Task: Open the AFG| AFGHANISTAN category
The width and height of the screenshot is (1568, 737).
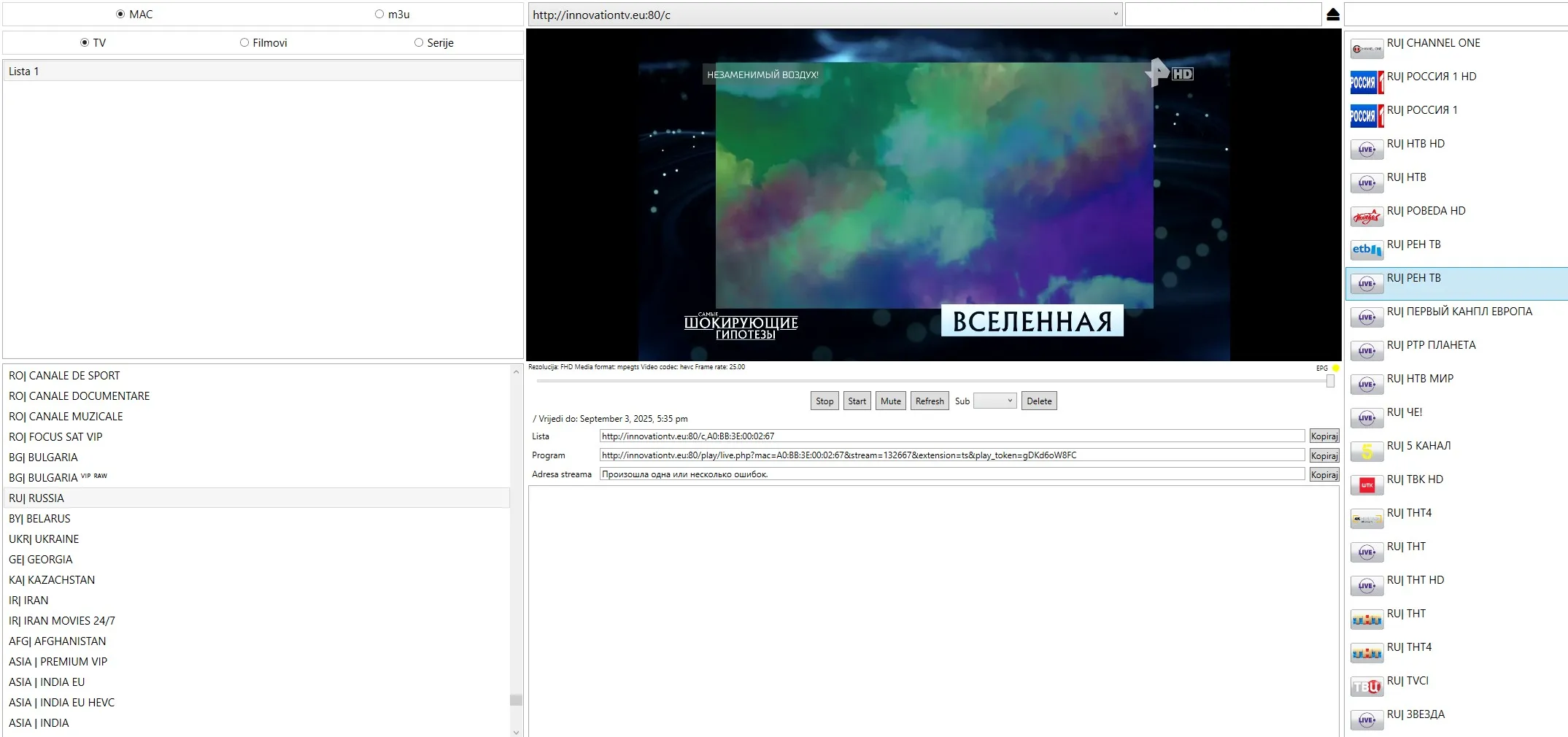Action: point(257,641)
